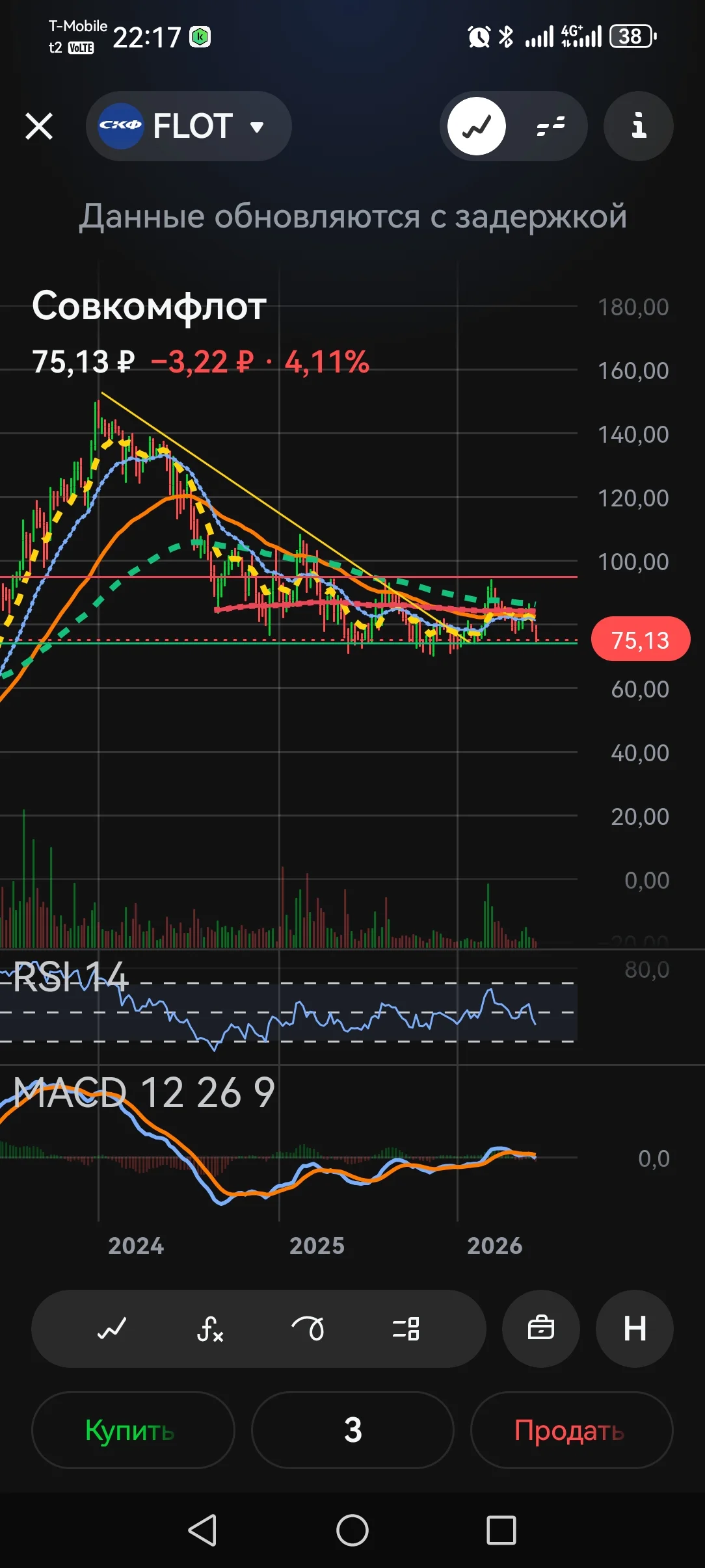This screenshot has width=705, height=1568.
Task: Open the FLOT ticker selector dropdown
Action: (189, 126)
